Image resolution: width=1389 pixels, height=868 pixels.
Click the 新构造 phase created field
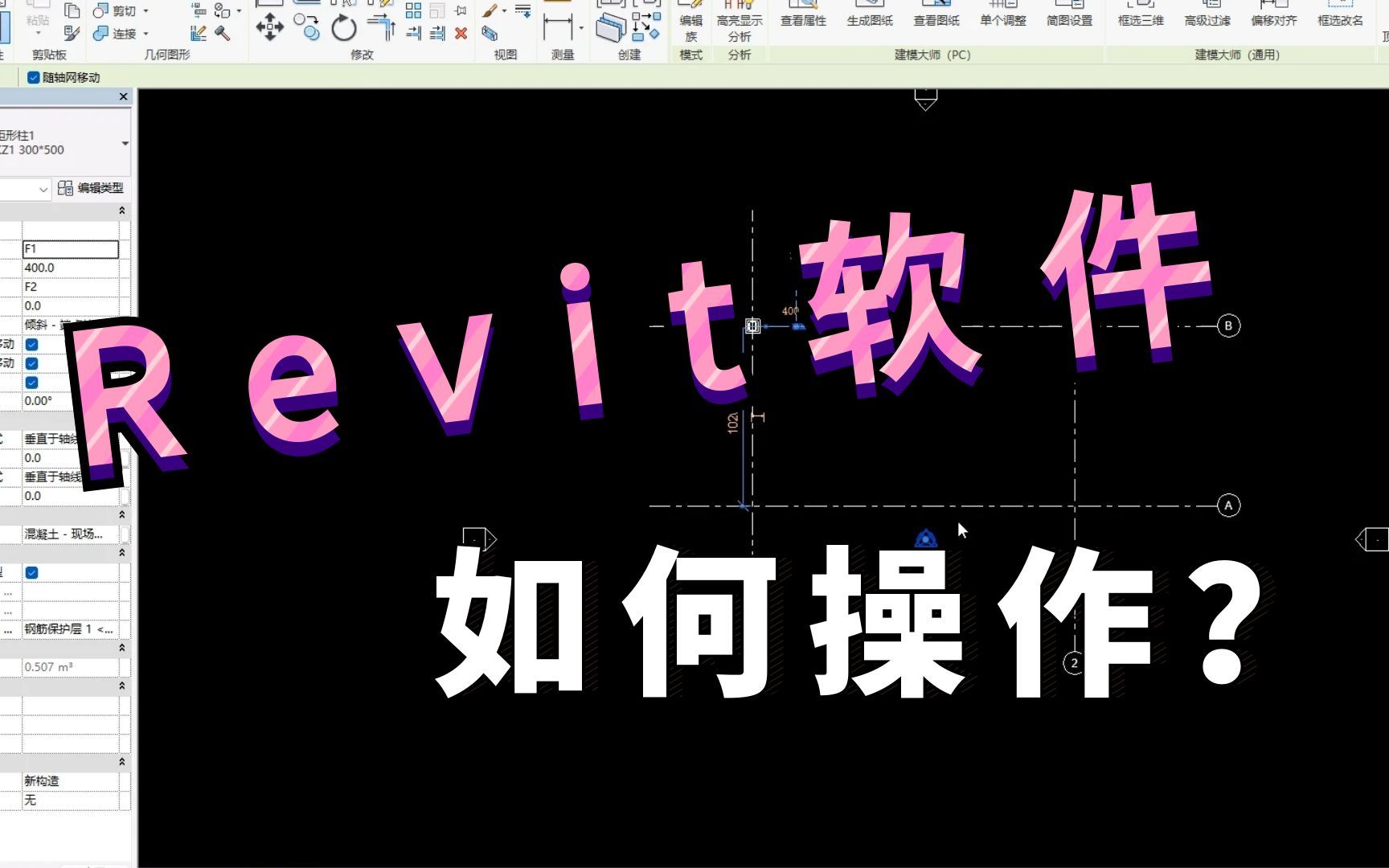point(71,781)
